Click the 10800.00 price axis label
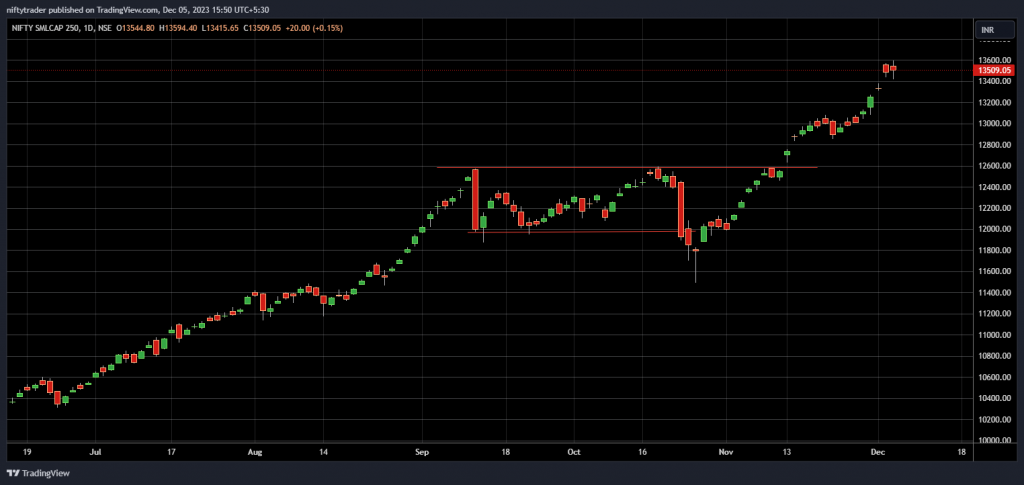Screen dimensions: 1024x485 [995, 356]
